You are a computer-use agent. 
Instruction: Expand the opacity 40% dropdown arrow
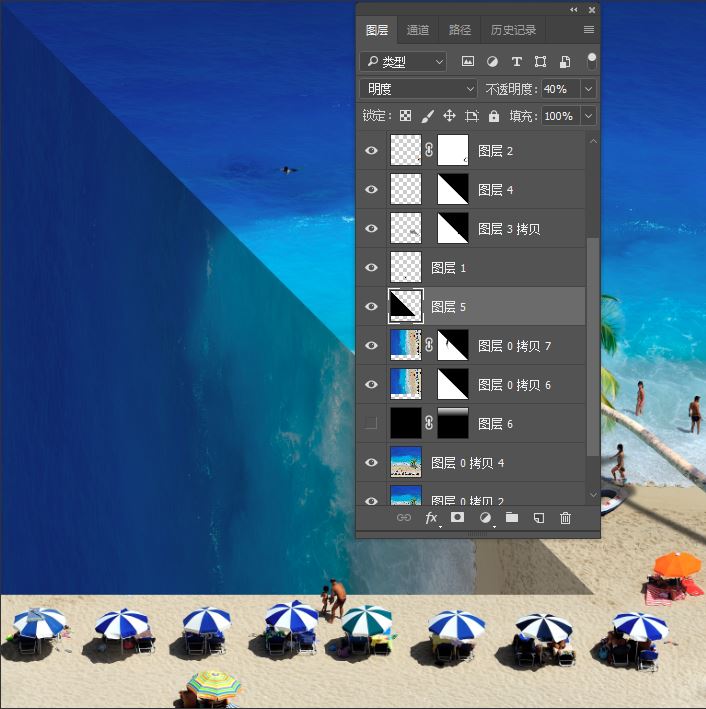(x=588, y=89)
